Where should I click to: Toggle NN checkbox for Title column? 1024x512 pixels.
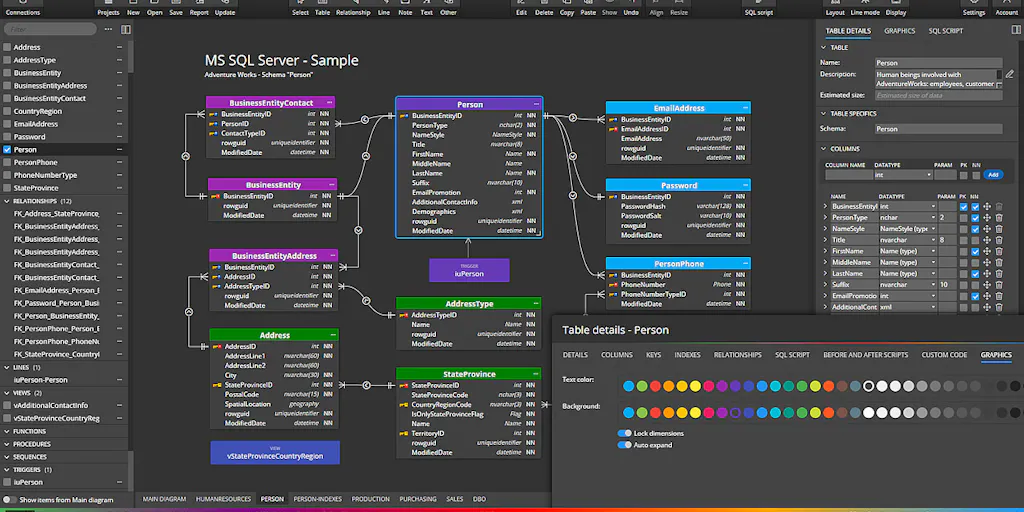(975, 240)
